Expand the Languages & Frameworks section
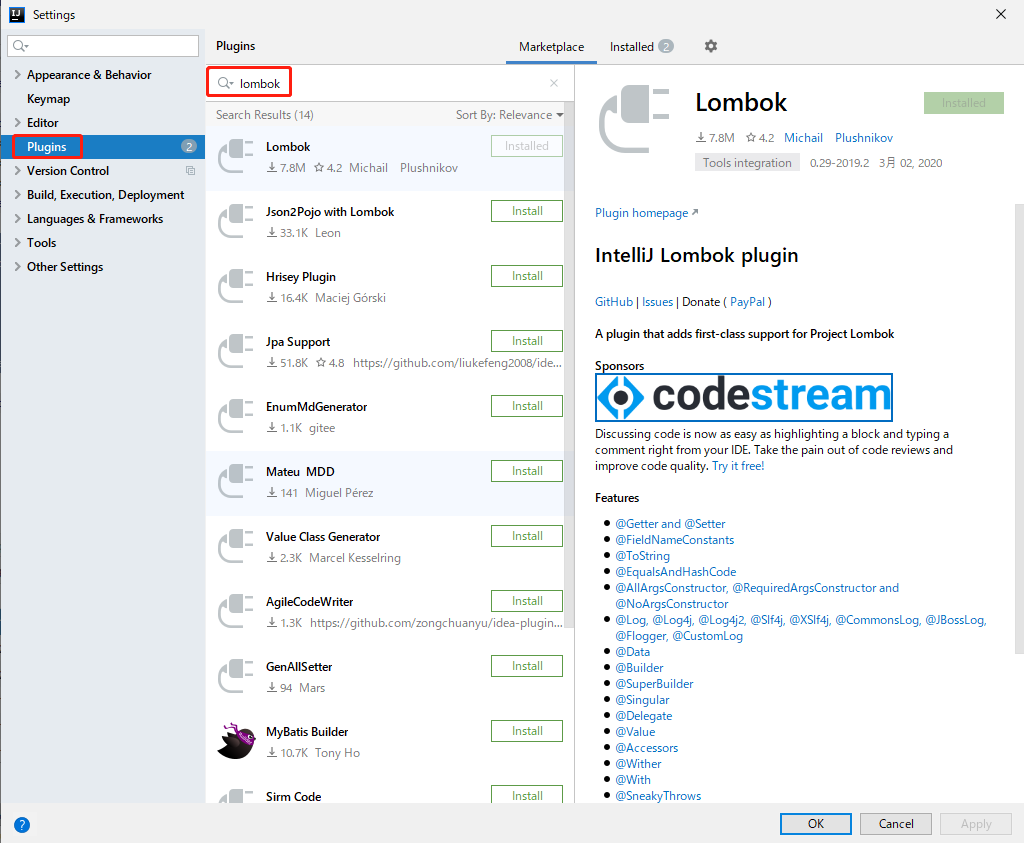This screenshot has height=843, width=1024. (x=17, y=218)
